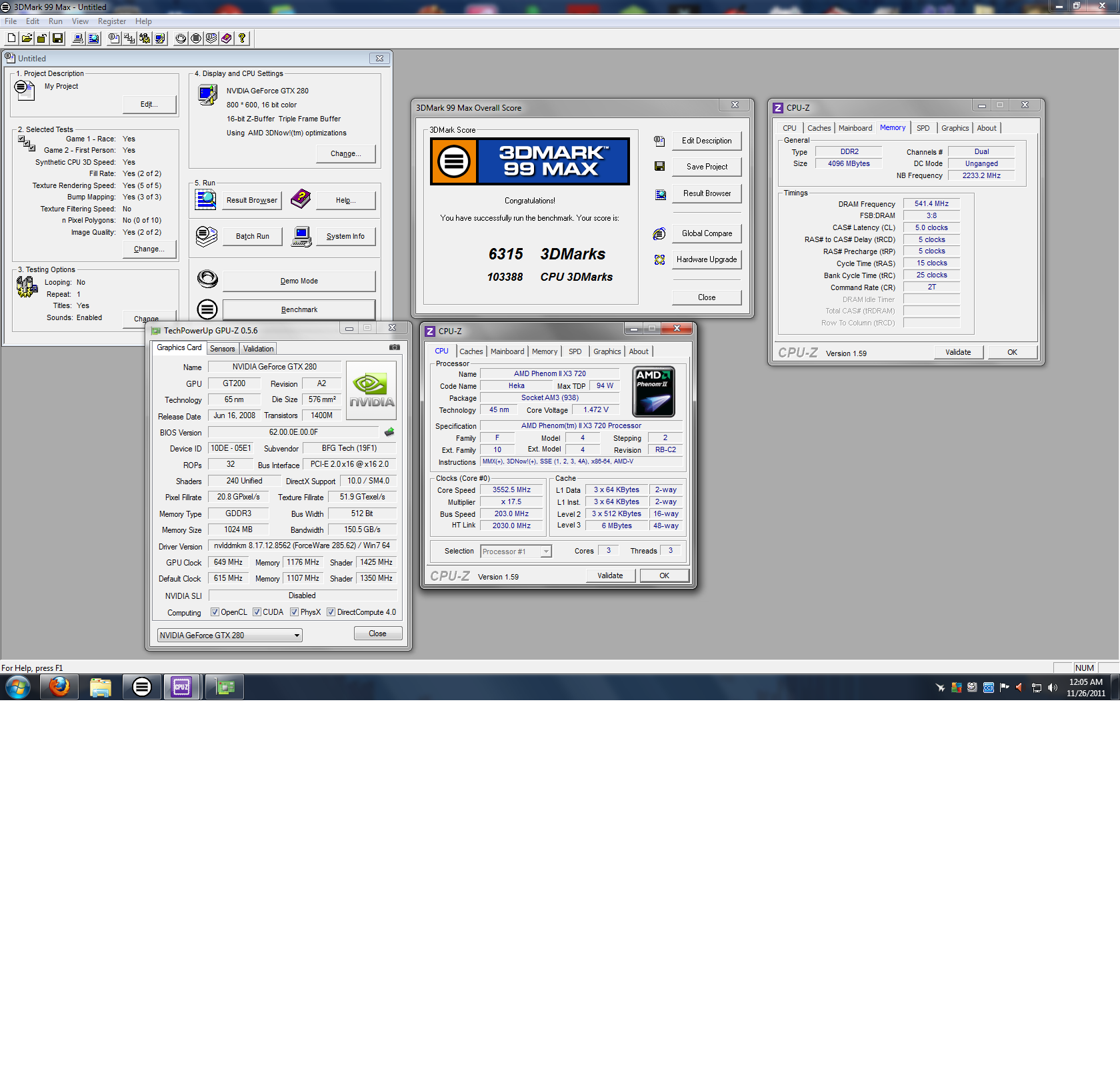Click OK in the processor CPU-Z window
Viewport: 1120px width, 1077px height.
click(x=665, y=576)
